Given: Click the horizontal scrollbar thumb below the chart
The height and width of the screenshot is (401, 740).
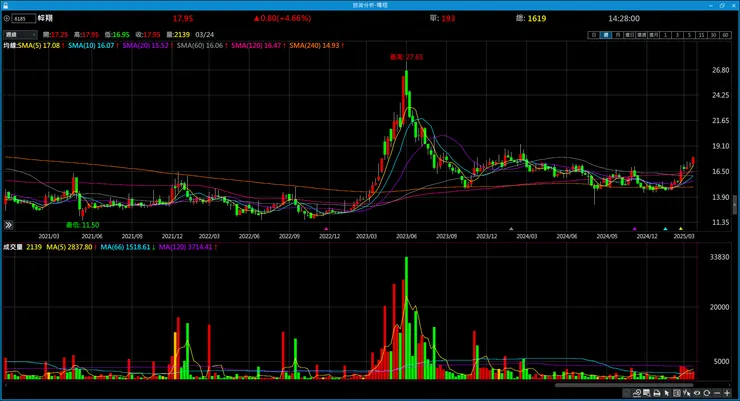Looking at the screenshot, I should click(624, 385).
